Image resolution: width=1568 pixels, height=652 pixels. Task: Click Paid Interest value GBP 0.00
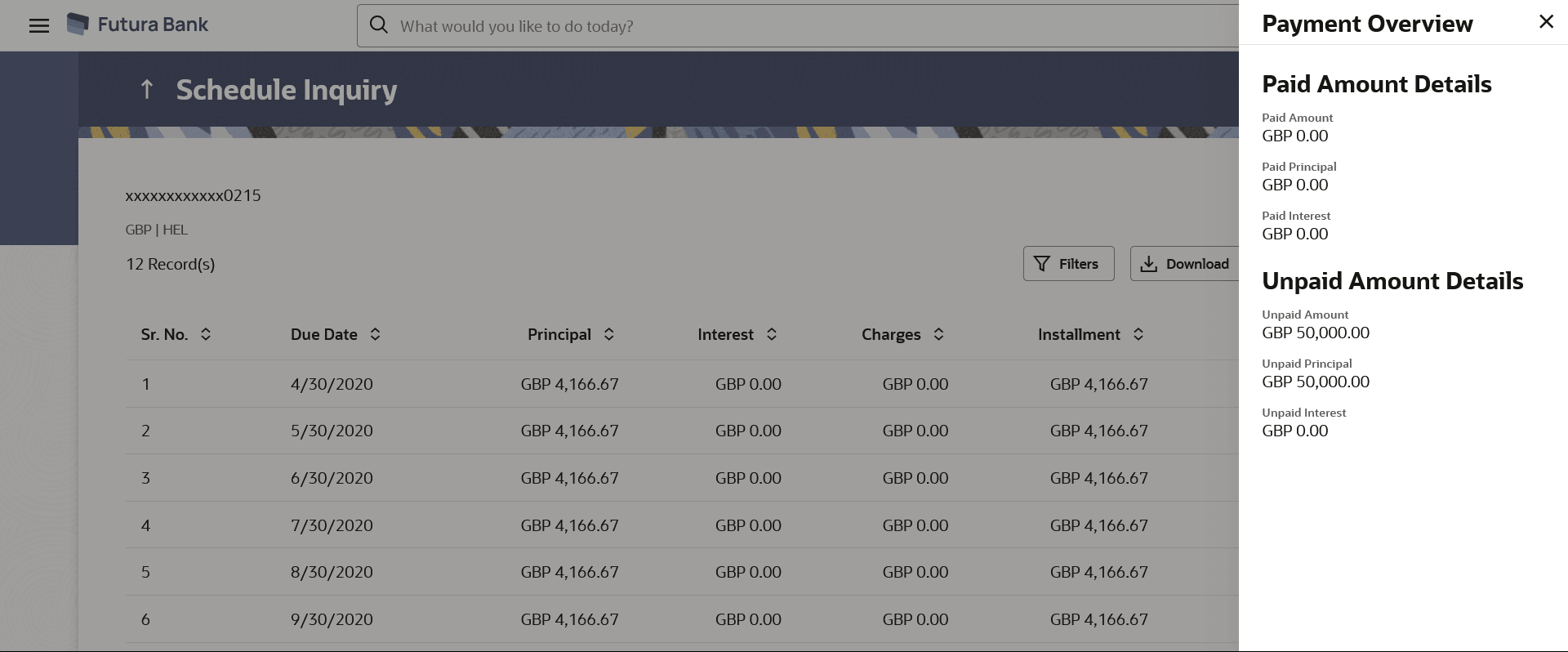1295,234
